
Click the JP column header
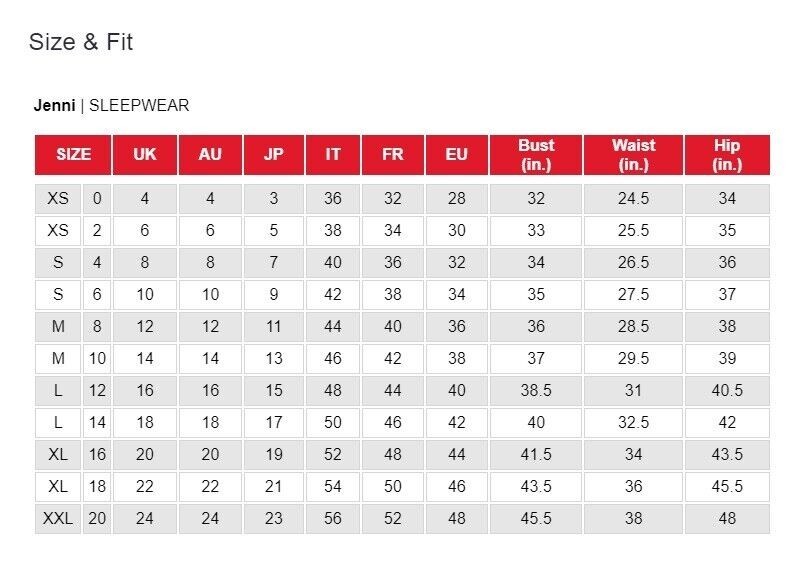(x=274, y=155)
